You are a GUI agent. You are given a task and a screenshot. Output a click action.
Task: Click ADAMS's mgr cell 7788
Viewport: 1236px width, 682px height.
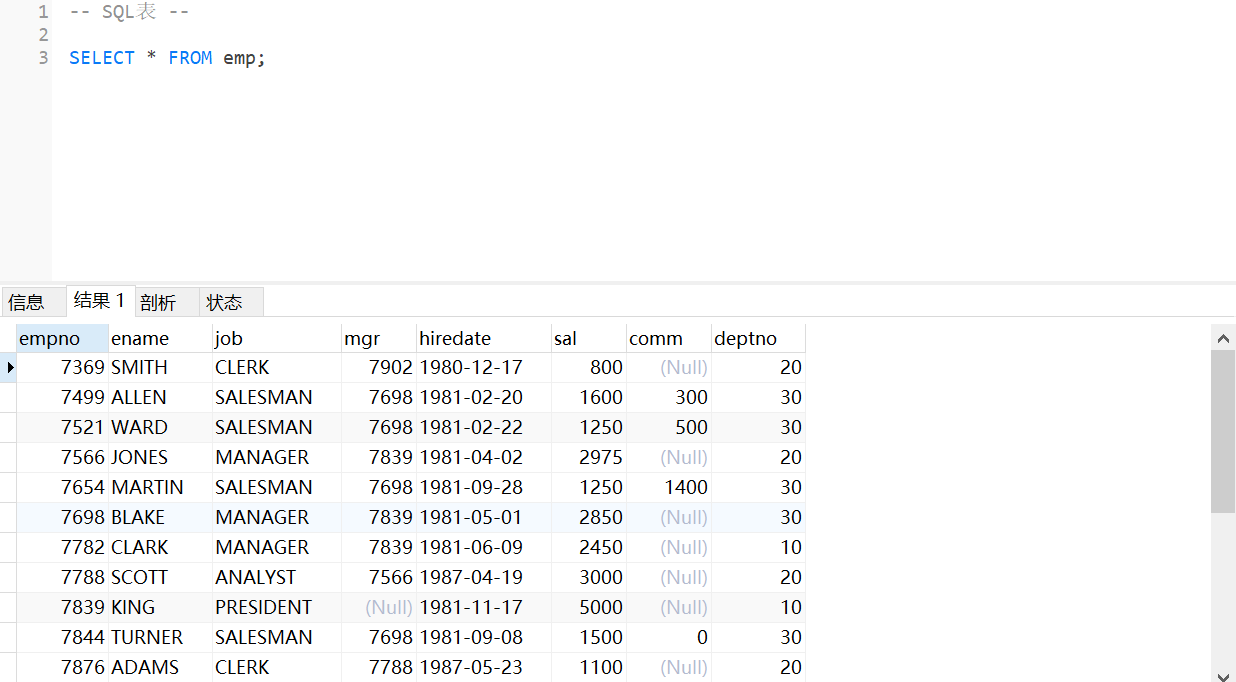click(x=379, y=667)
